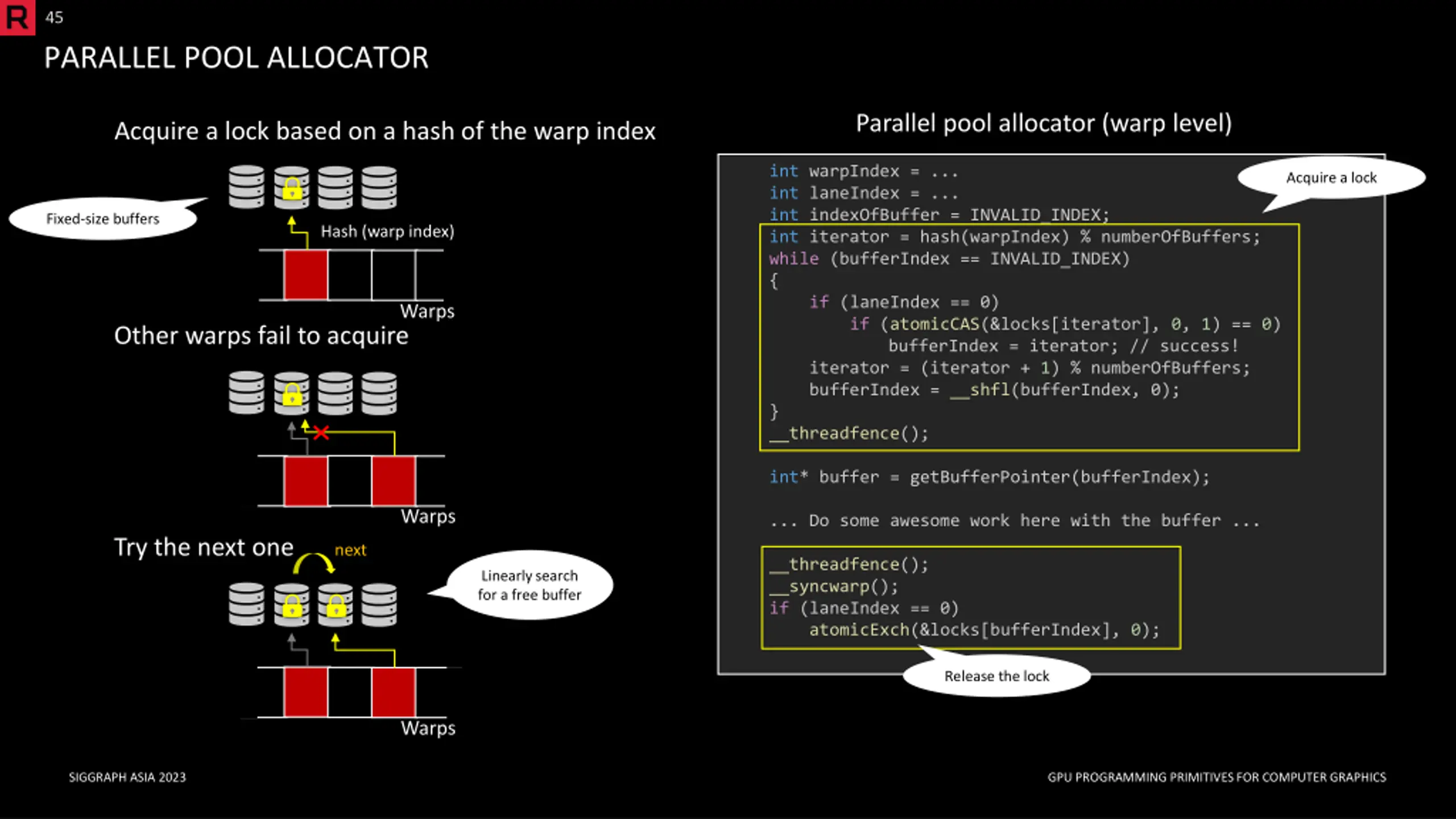The width and height of the screenshot is (1456, 819).
Task: Click the atomicExch code line
Action: coord(984,630)
